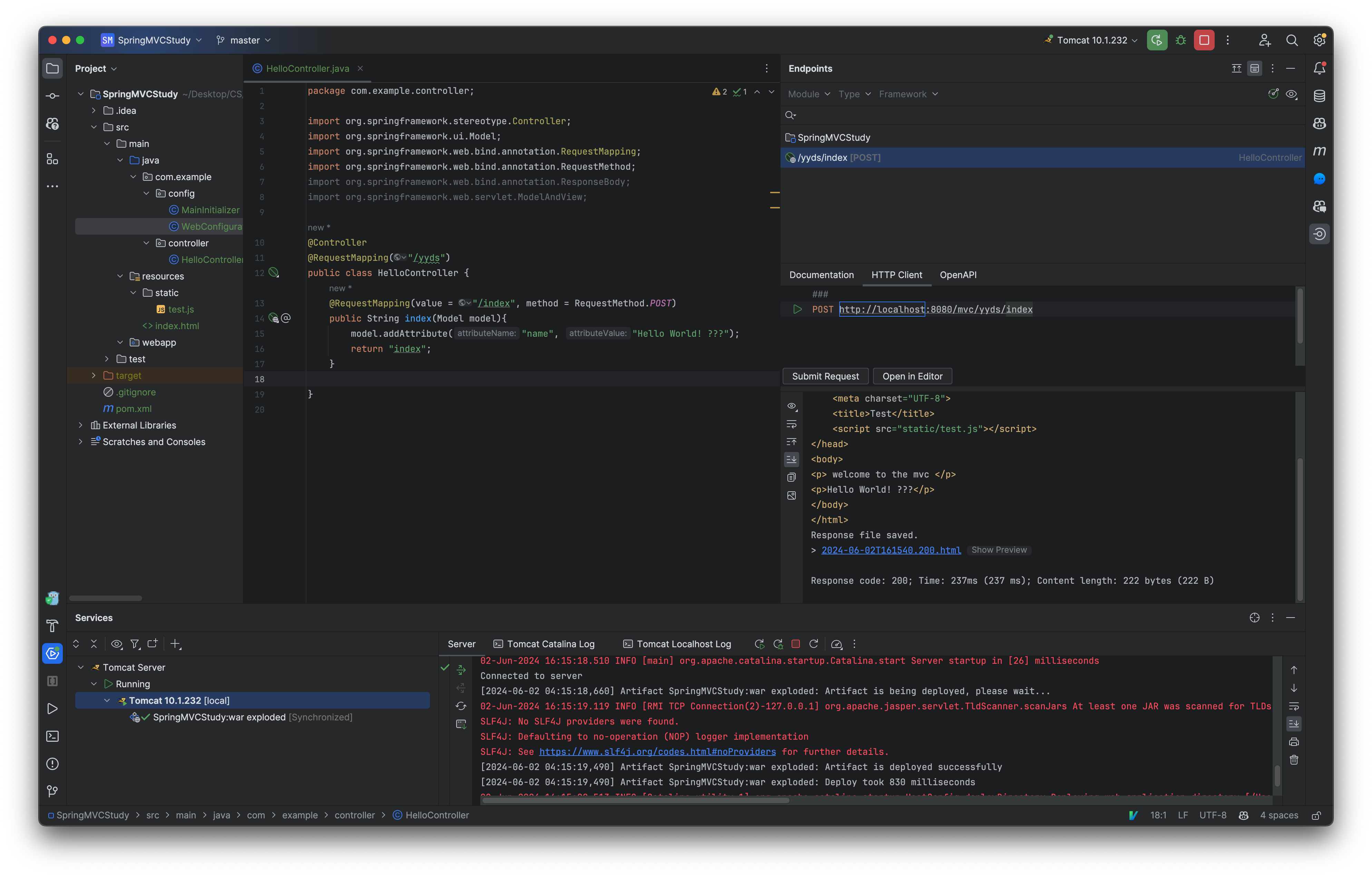Viewport: 1372px width, 877px height.
Task: Open the master branch dropdown
Action: tap(244, 40)
